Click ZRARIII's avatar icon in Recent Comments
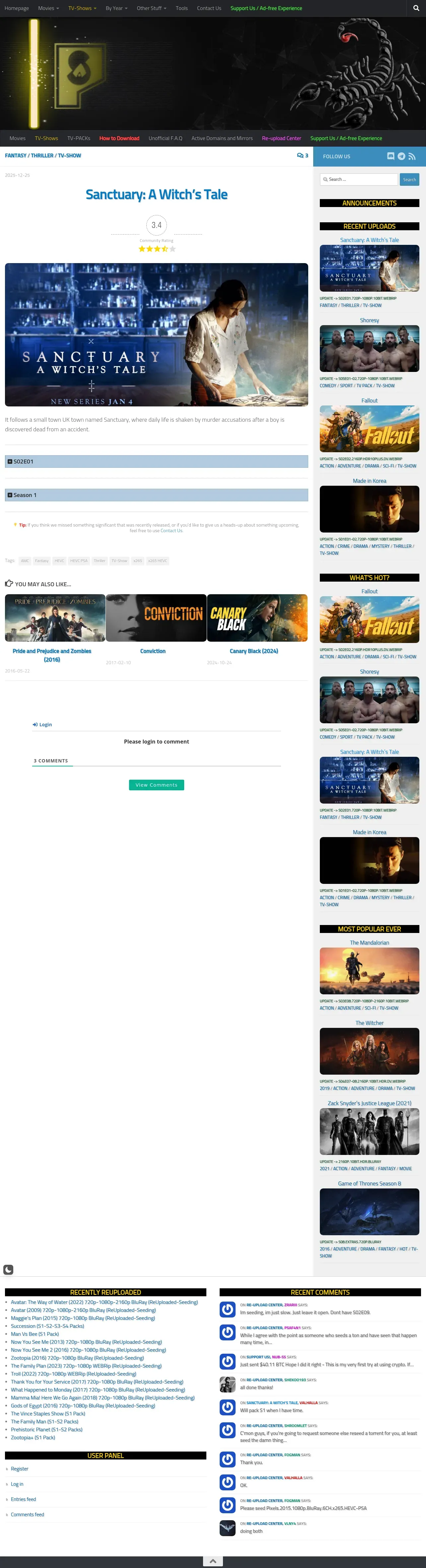 pyautogui.click(x=228, y=1309)
